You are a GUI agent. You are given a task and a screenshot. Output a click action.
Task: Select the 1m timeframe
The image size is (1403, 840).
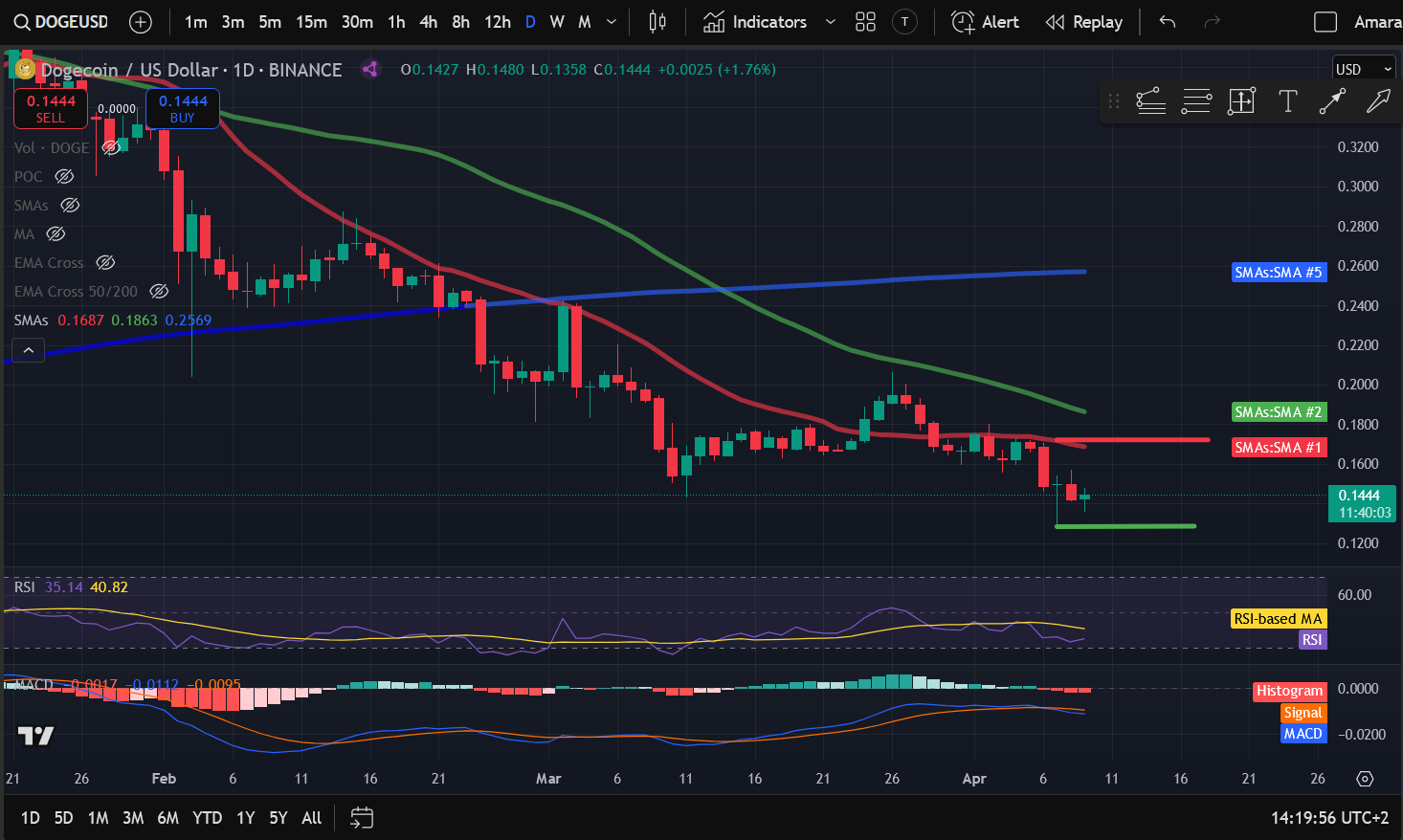pyautogui.click(x=196, y=22)
